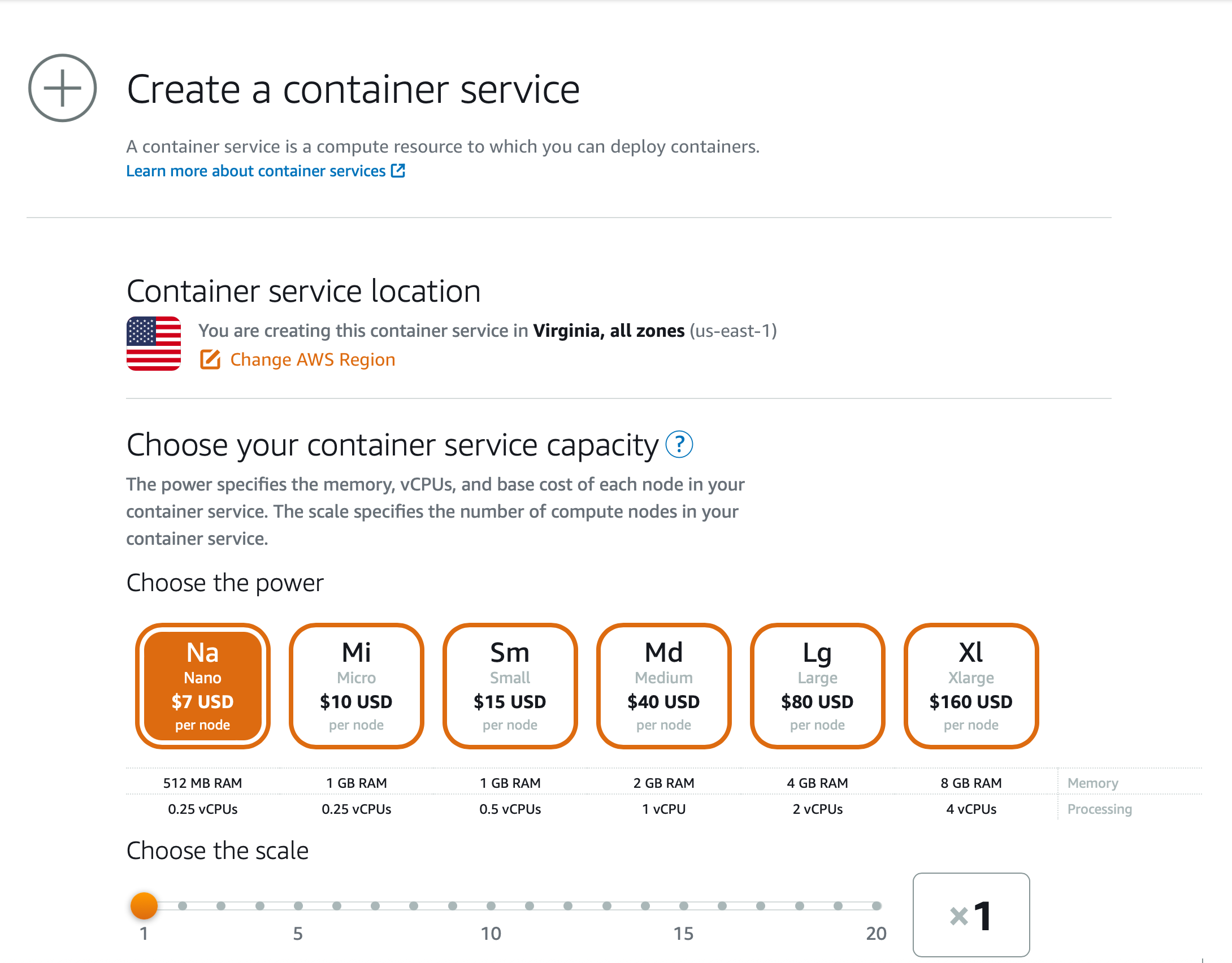1232x963 pixels.
Task: Click the 1 vCPU value
Action: pos(664,809)
